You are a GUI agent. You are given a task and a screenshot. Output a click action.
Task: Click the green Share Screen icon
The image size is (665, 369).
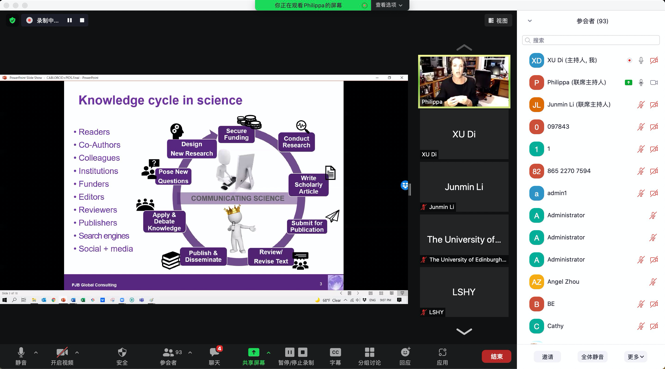[x=253, y=352]
